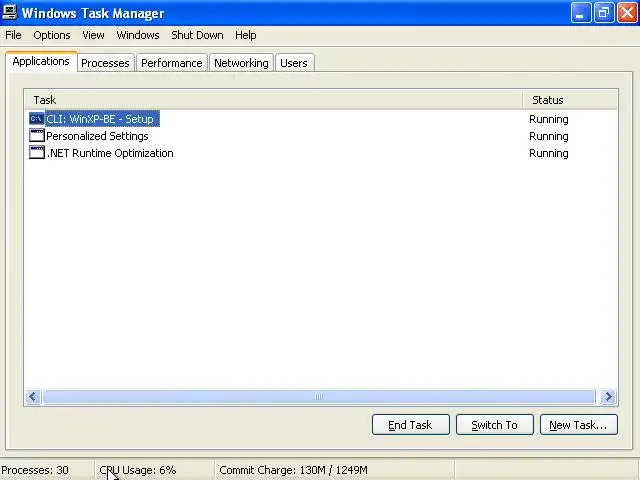The width and height of the screenshot is (640, 480).
Task: Click the Processes: 30 status bar entry
Action: [35, 470]
